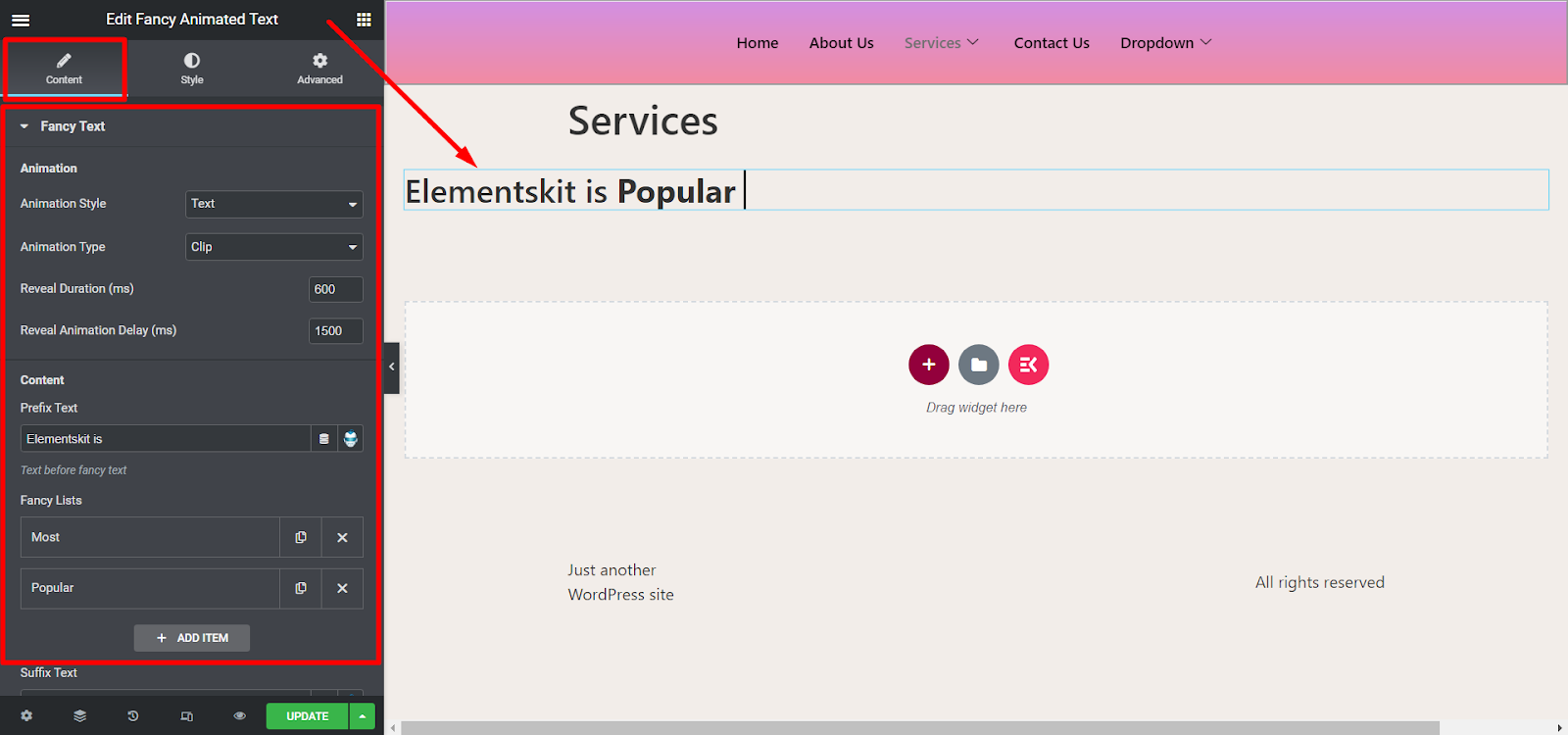The width and height of the screenshot is (1568, 735).
Task: Click the scroll right arrow on the horizontal scrollbar
Action: pyautogui.click(x=1560, y=728)
